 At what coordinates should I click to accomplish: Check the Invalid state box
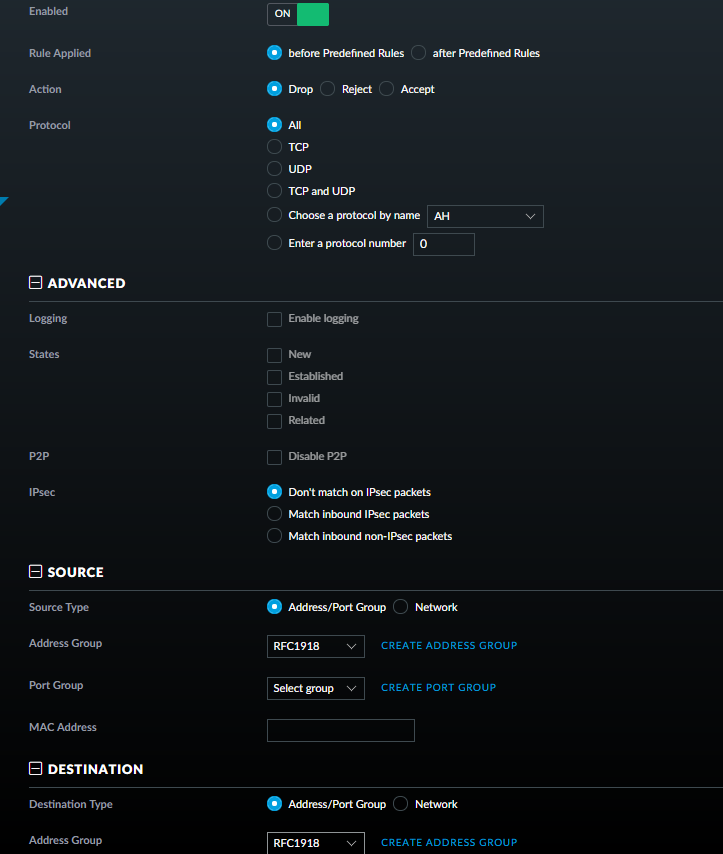(275, 399)
